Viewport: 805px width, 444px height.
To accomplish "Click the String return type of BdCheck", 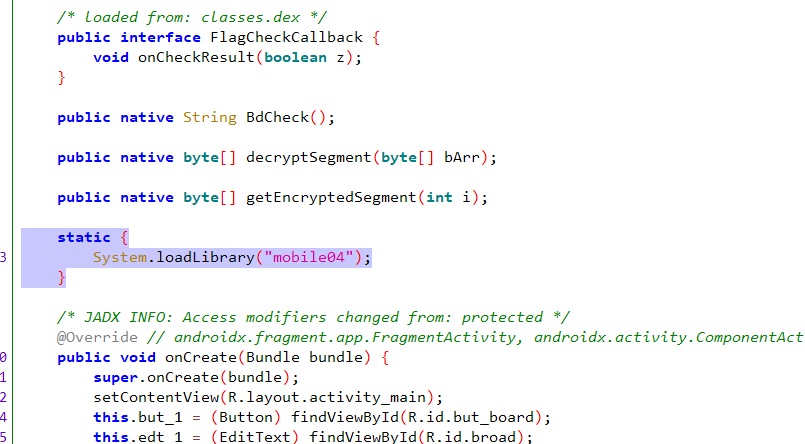I will tap(209, 118).
